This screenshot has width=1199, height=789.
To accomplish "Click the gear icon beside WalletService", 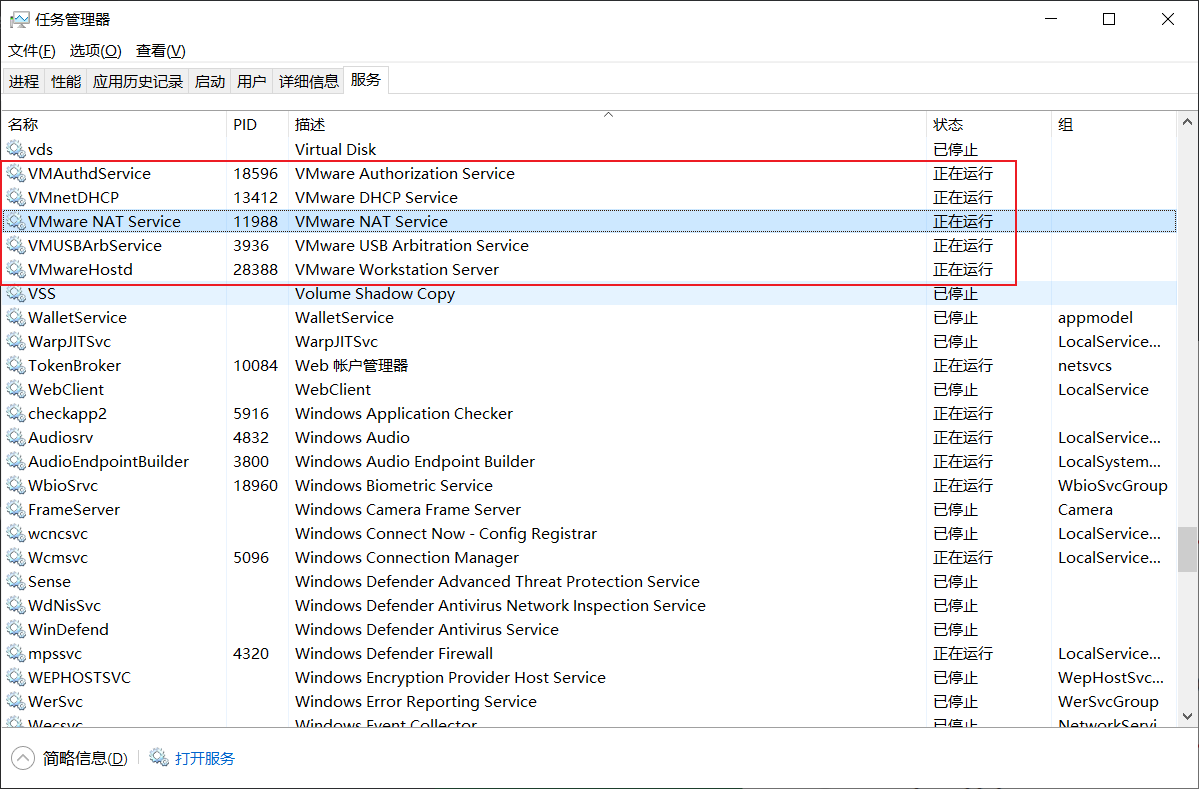I will pyautogui.click(x=16, y=317).
